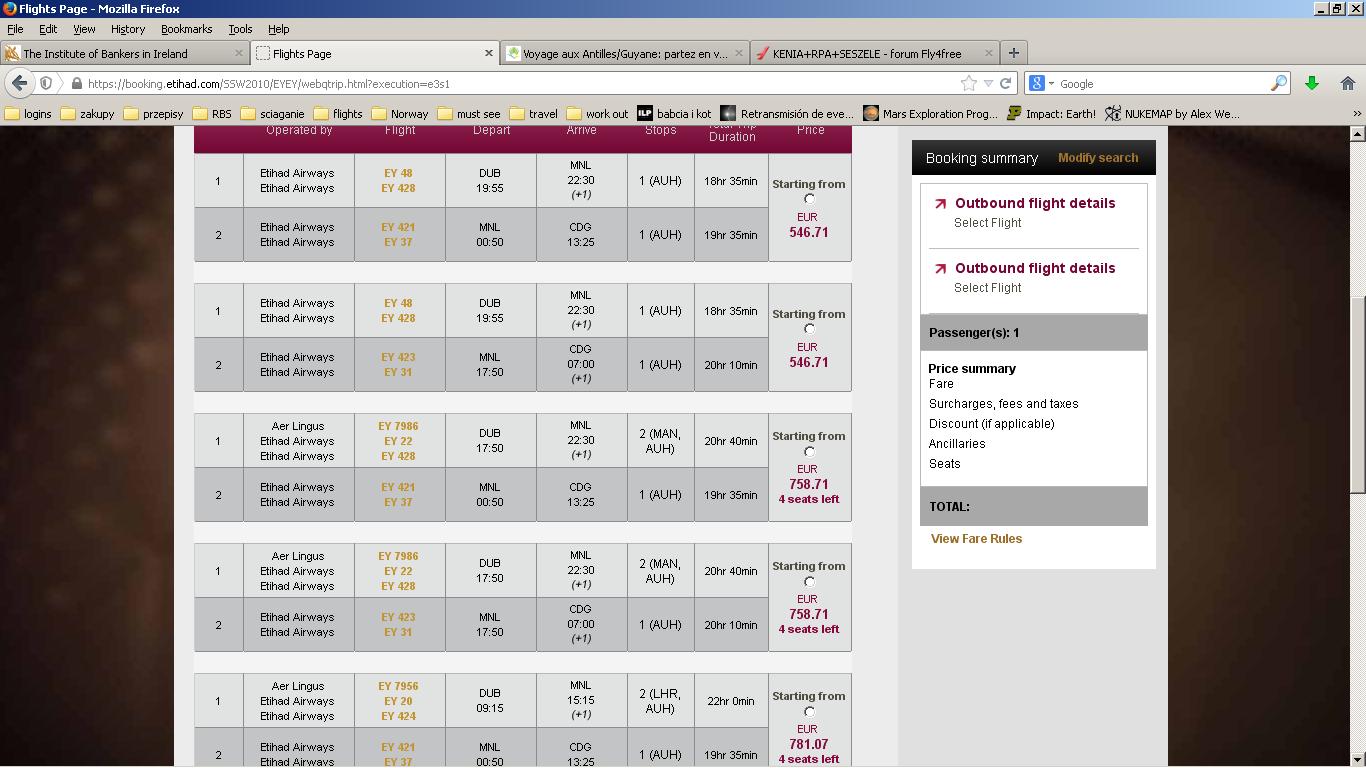Click the TOTAL: row in summary
This screenshot has height=768, width=1366.
[x=1034, y=507]
